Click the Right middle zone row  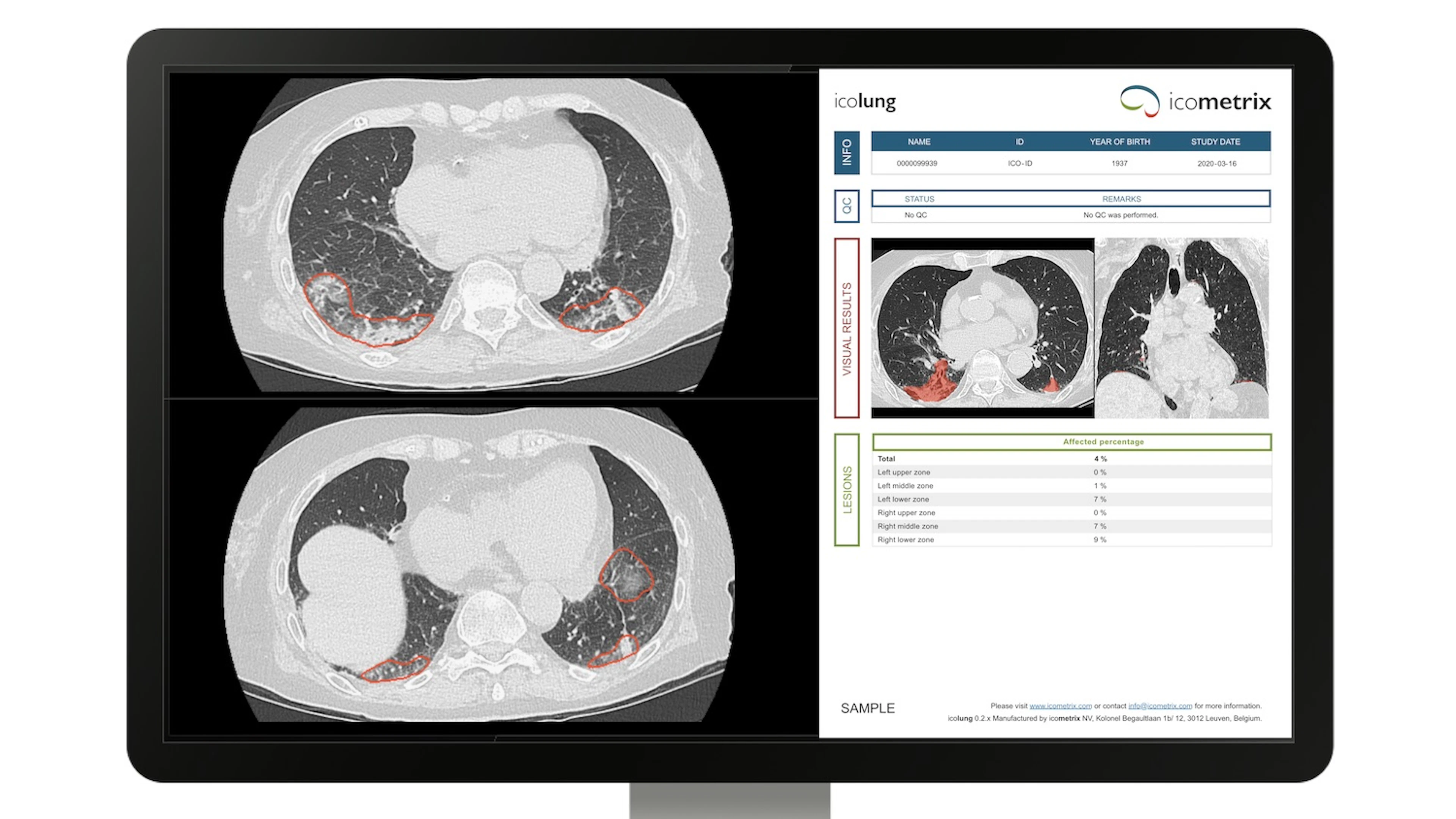click(1072, 526)
